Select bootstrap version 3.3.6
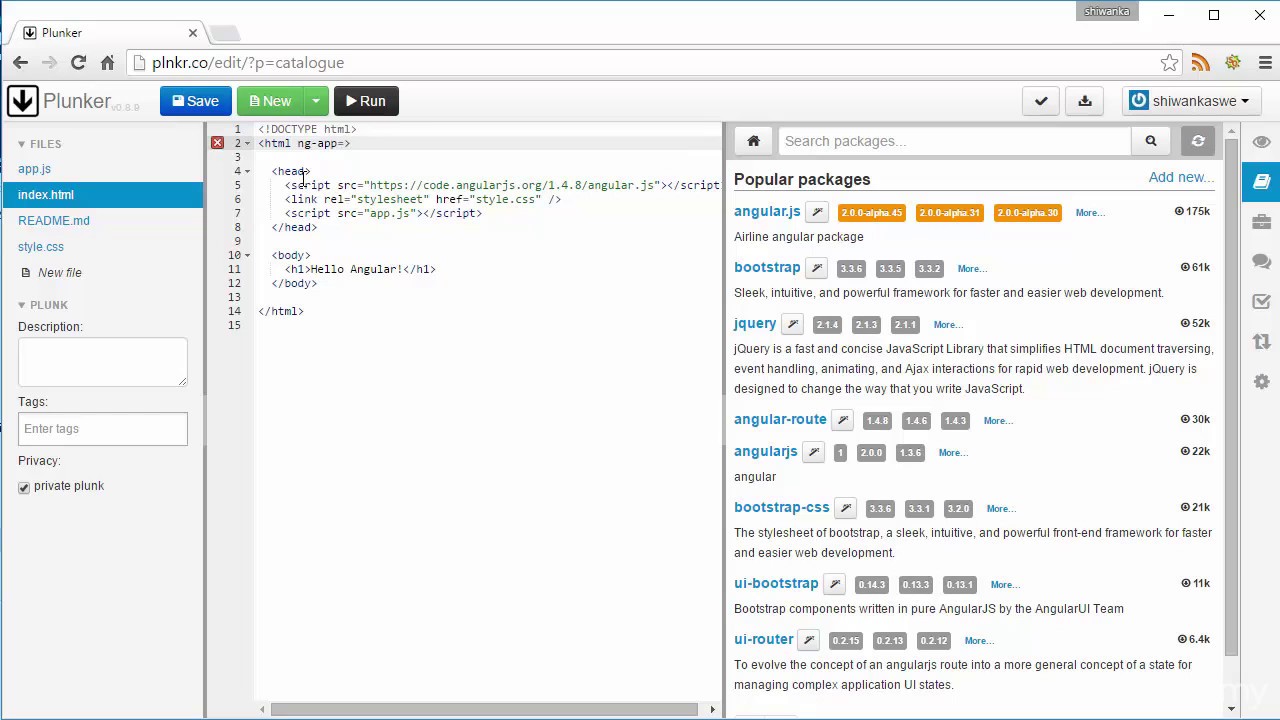The image size is (1280, 720). pyautogui.click(x=851, y=269)
